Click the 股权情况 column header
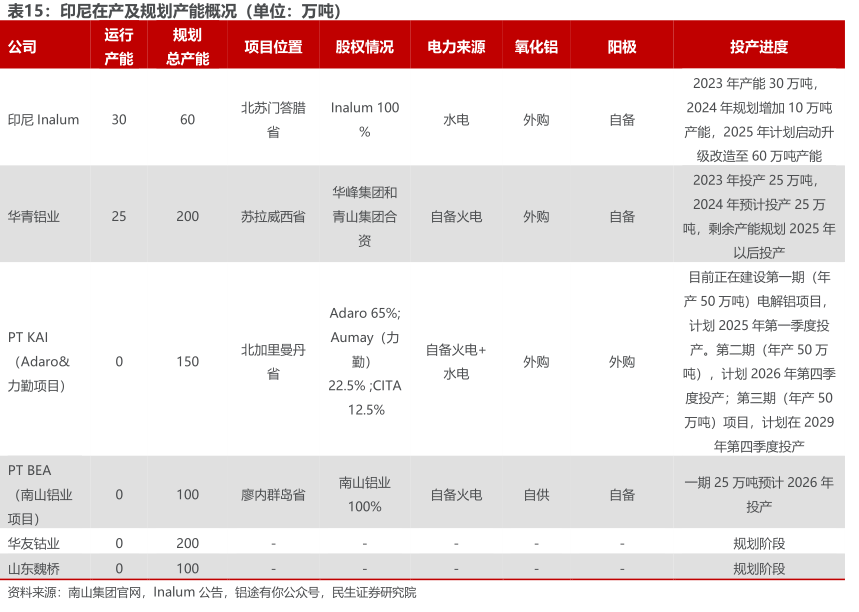Screen dimensions: 859x612 tap(364, 47)
